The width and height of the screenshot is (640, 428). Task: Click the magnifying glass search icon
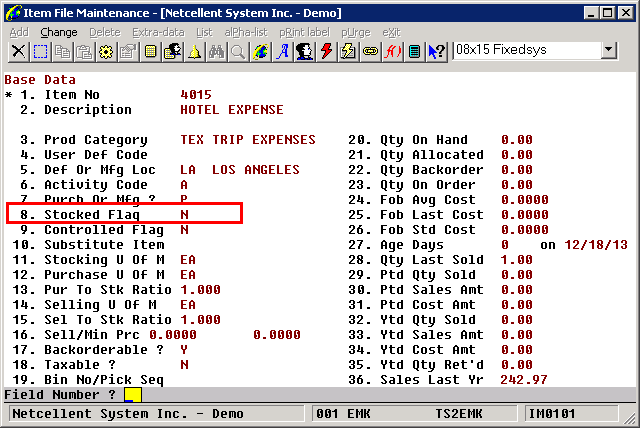(238, 52)
